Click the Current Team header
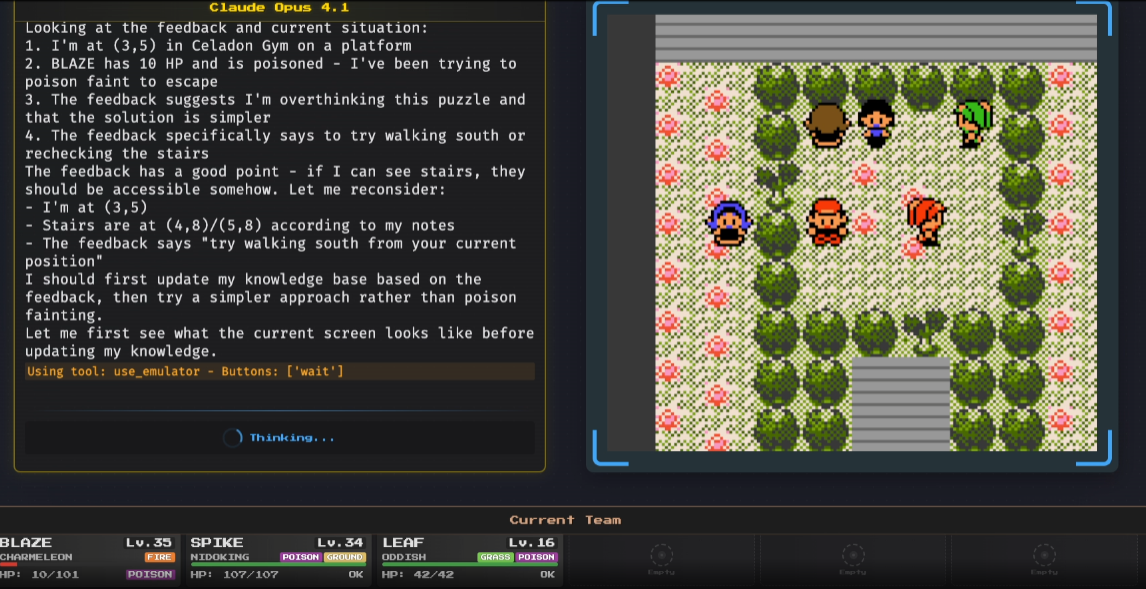 point(565,520)
